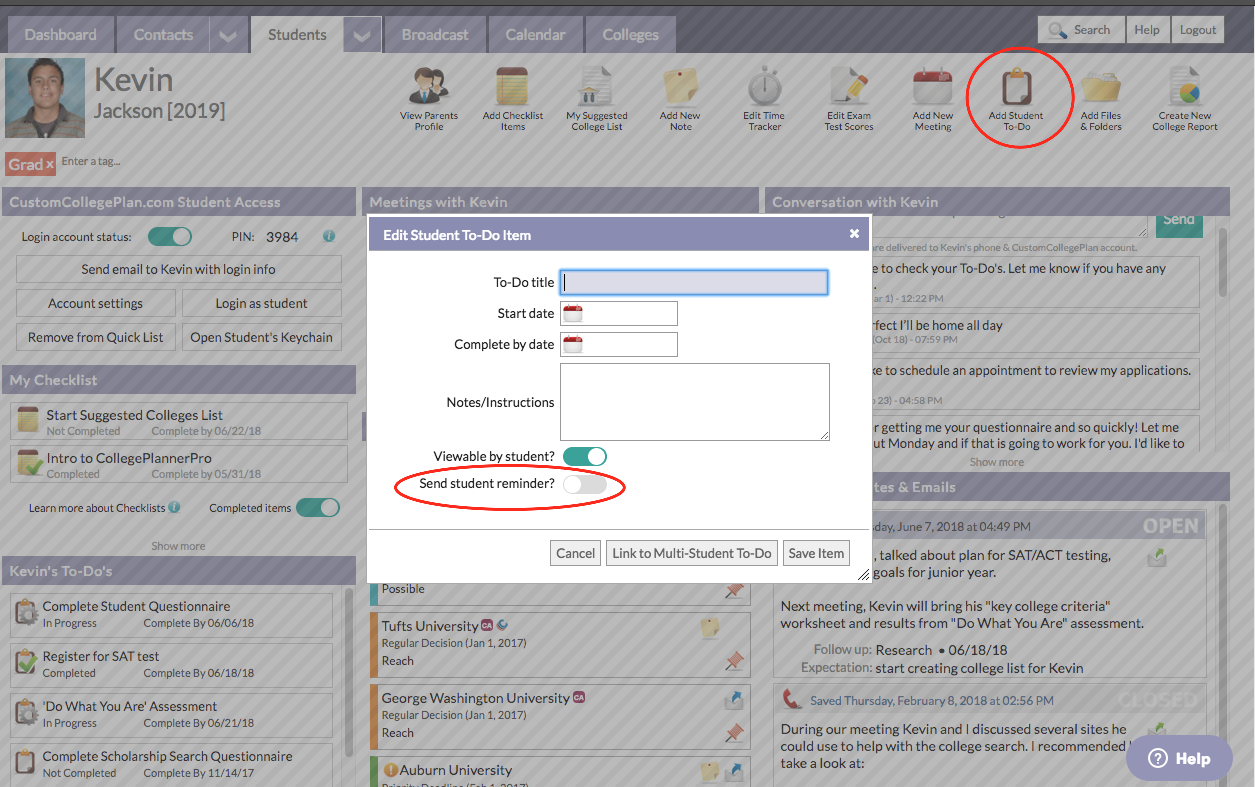Click Kevin Jackson's profile photo
This screenshot has height=787, width=1255.
[45, 98]
